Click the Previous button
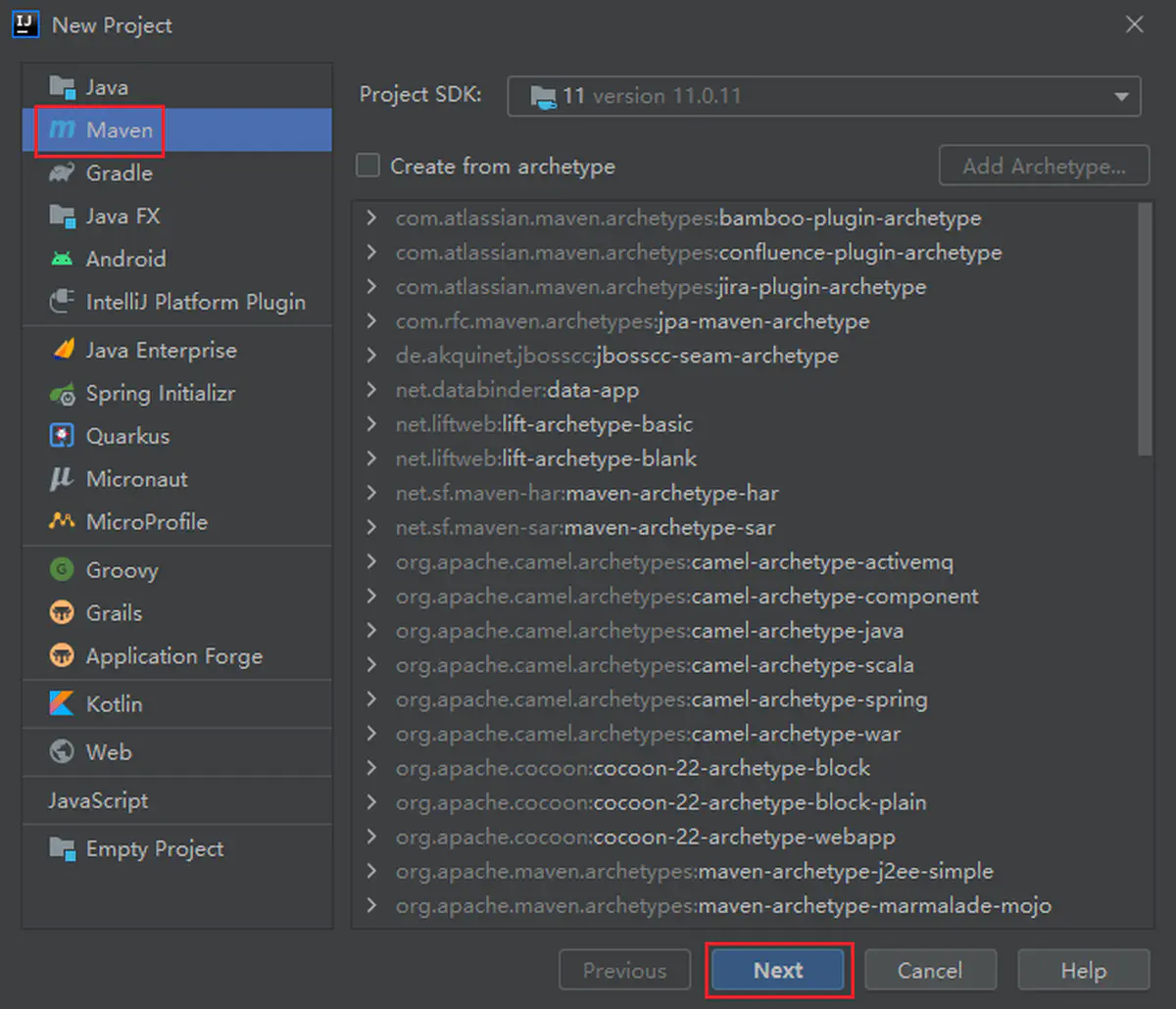The height and width of the screenshot is (1009, 1176). tap(624, 970)
